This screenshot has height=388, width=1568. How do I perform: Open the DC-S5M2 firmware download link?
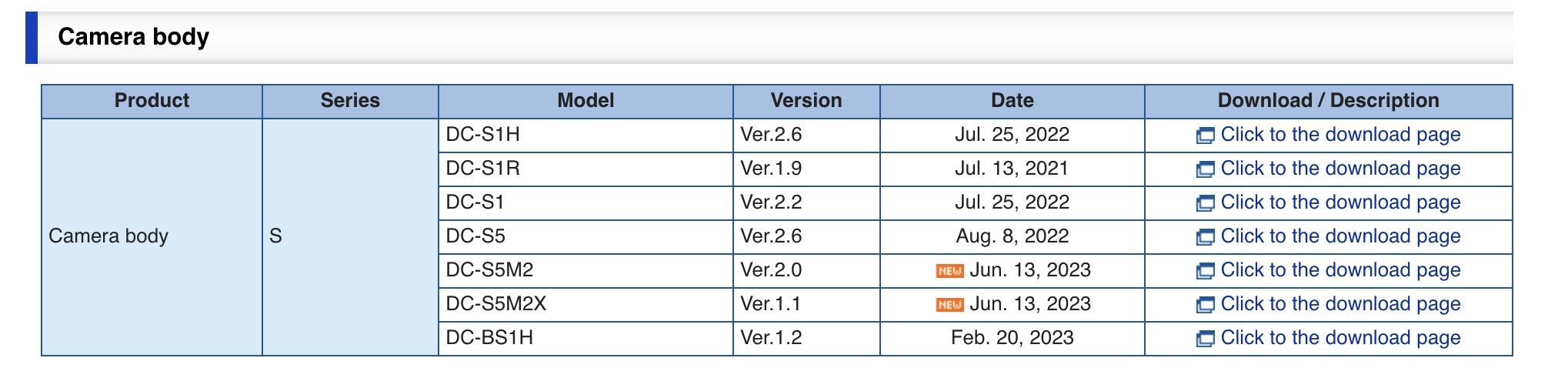(1340, 270)
